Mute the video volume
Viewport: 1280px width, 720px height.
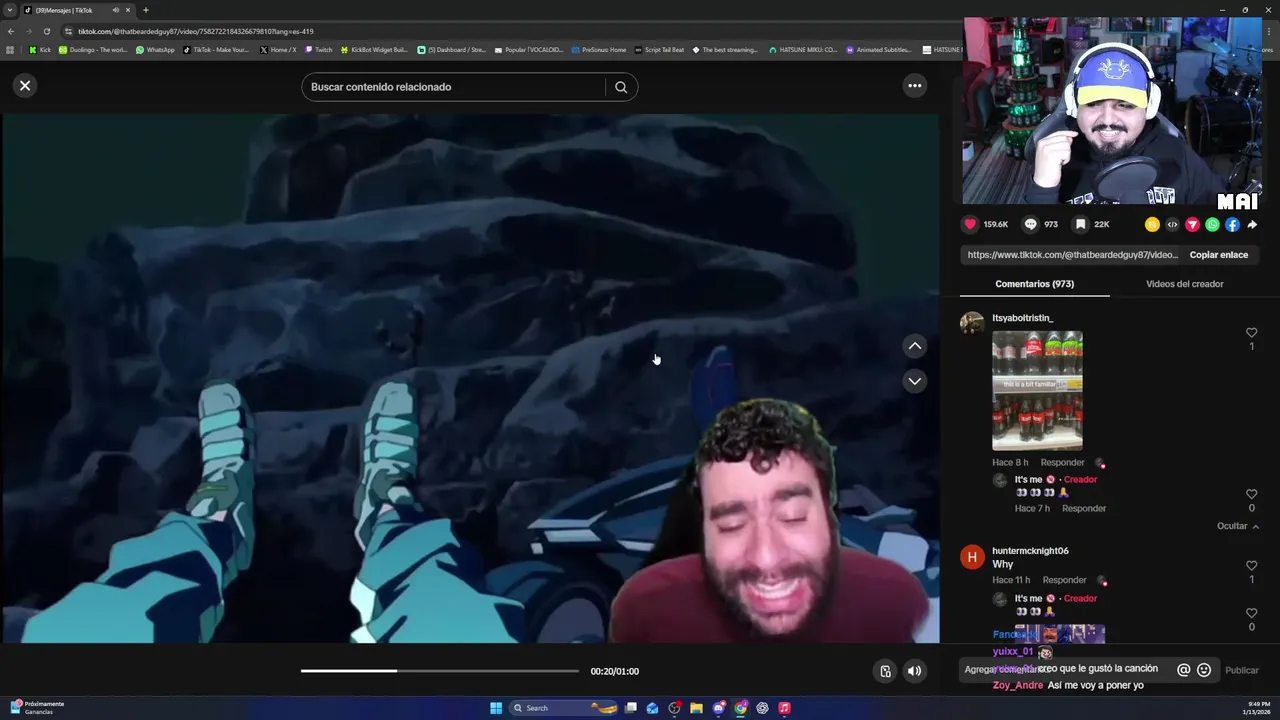[x=914, y=671]
